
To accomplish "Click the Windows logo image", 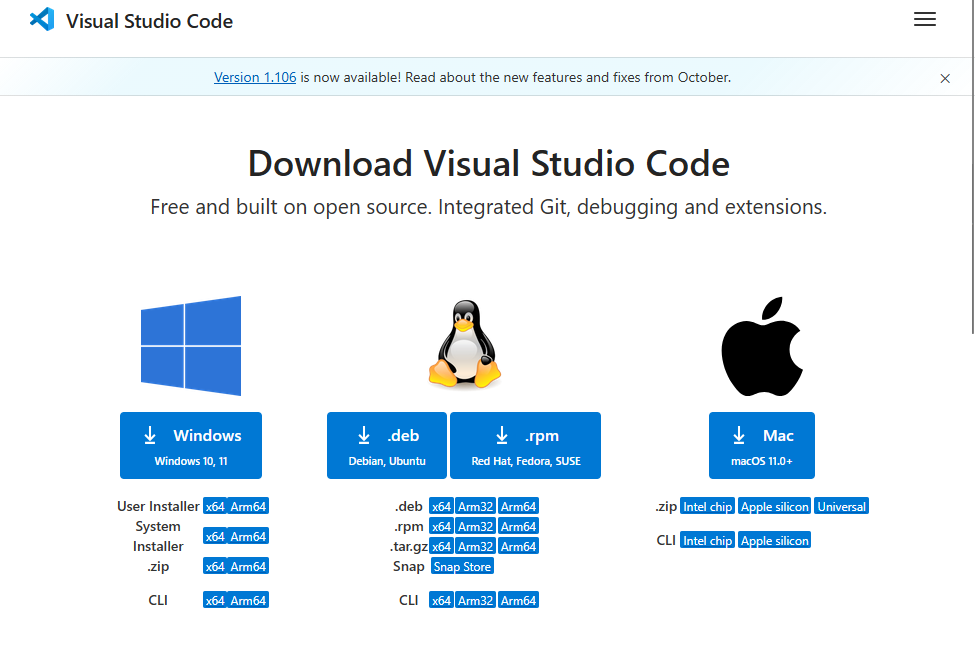I will [x=191, y=346].
